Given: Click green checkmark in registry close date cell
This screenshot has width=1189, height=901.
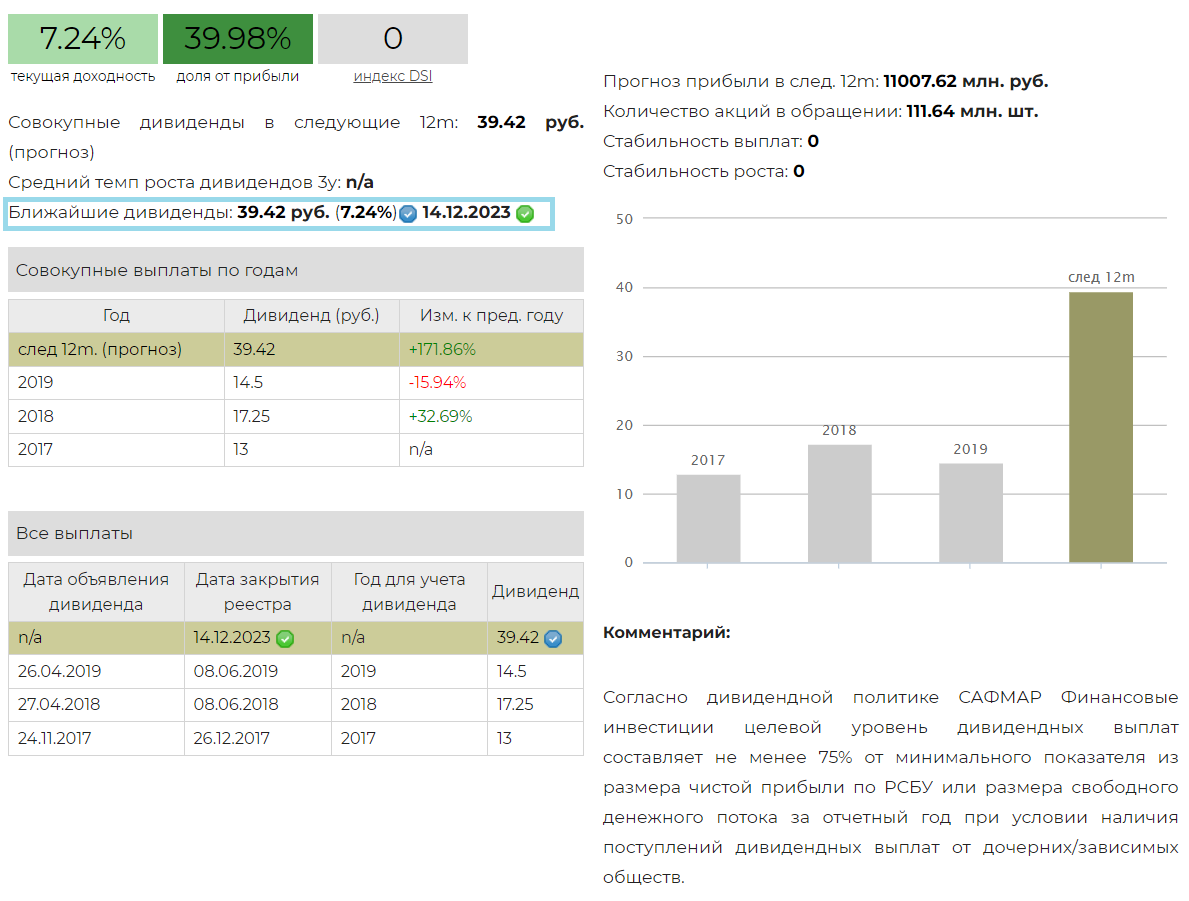Looking at the screenshot, I should [x=285, y=638].
